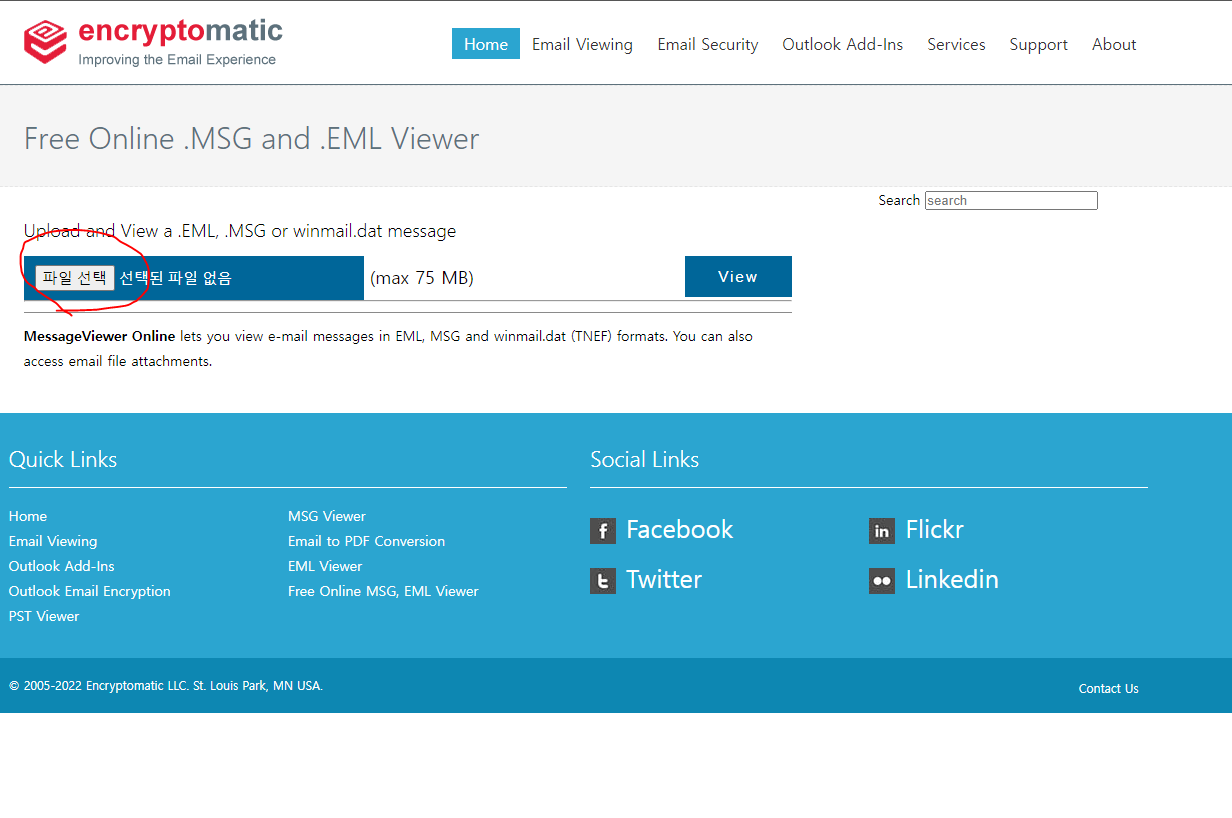Click the Improving the Email Experience tagline
This screenshot has height=818, width=1232.
(x=177, y=60)
